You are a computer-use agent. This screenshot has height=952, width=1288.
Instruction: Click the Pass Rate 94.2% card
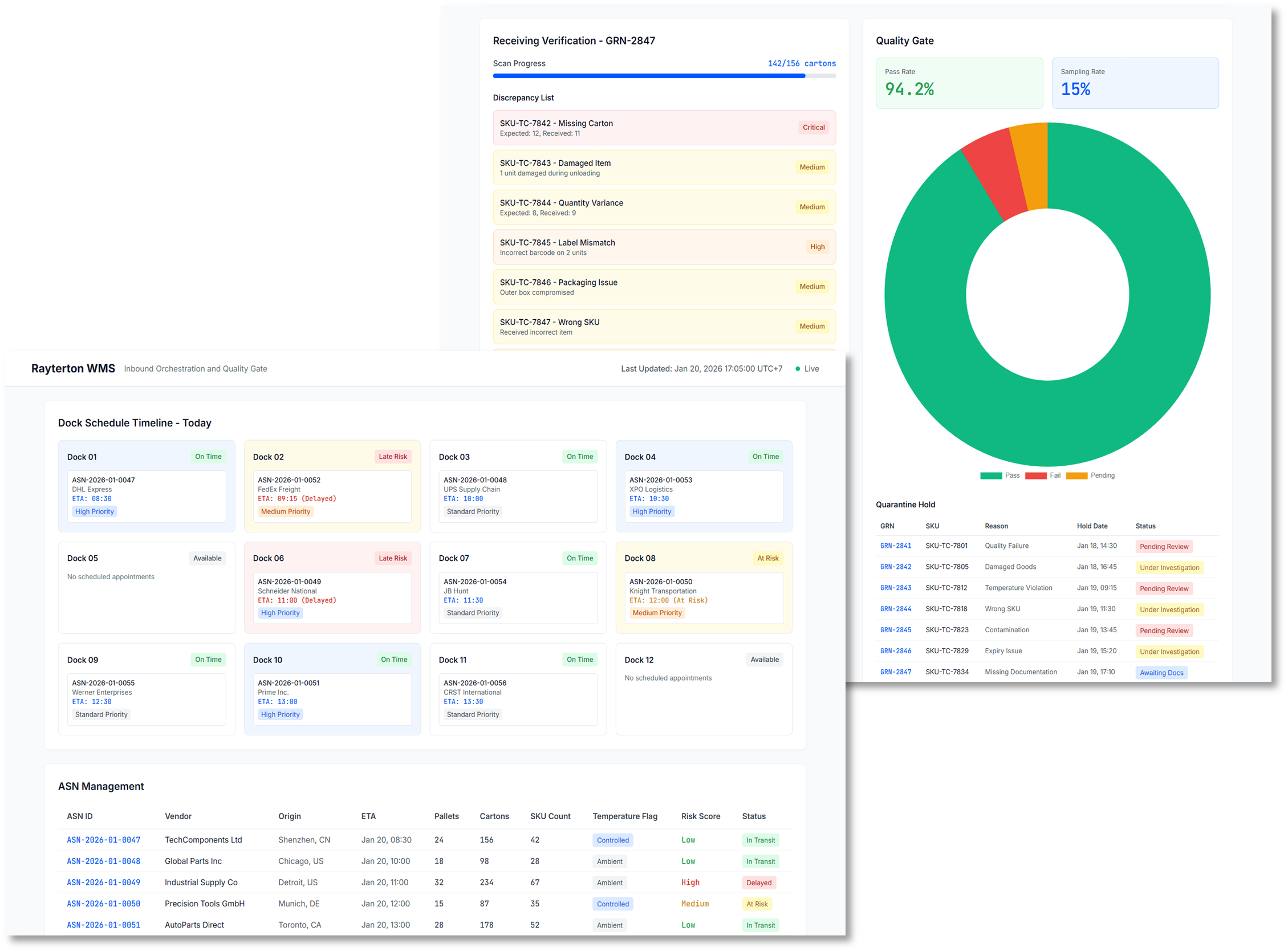pyautogui.click(x=959, y=83)
